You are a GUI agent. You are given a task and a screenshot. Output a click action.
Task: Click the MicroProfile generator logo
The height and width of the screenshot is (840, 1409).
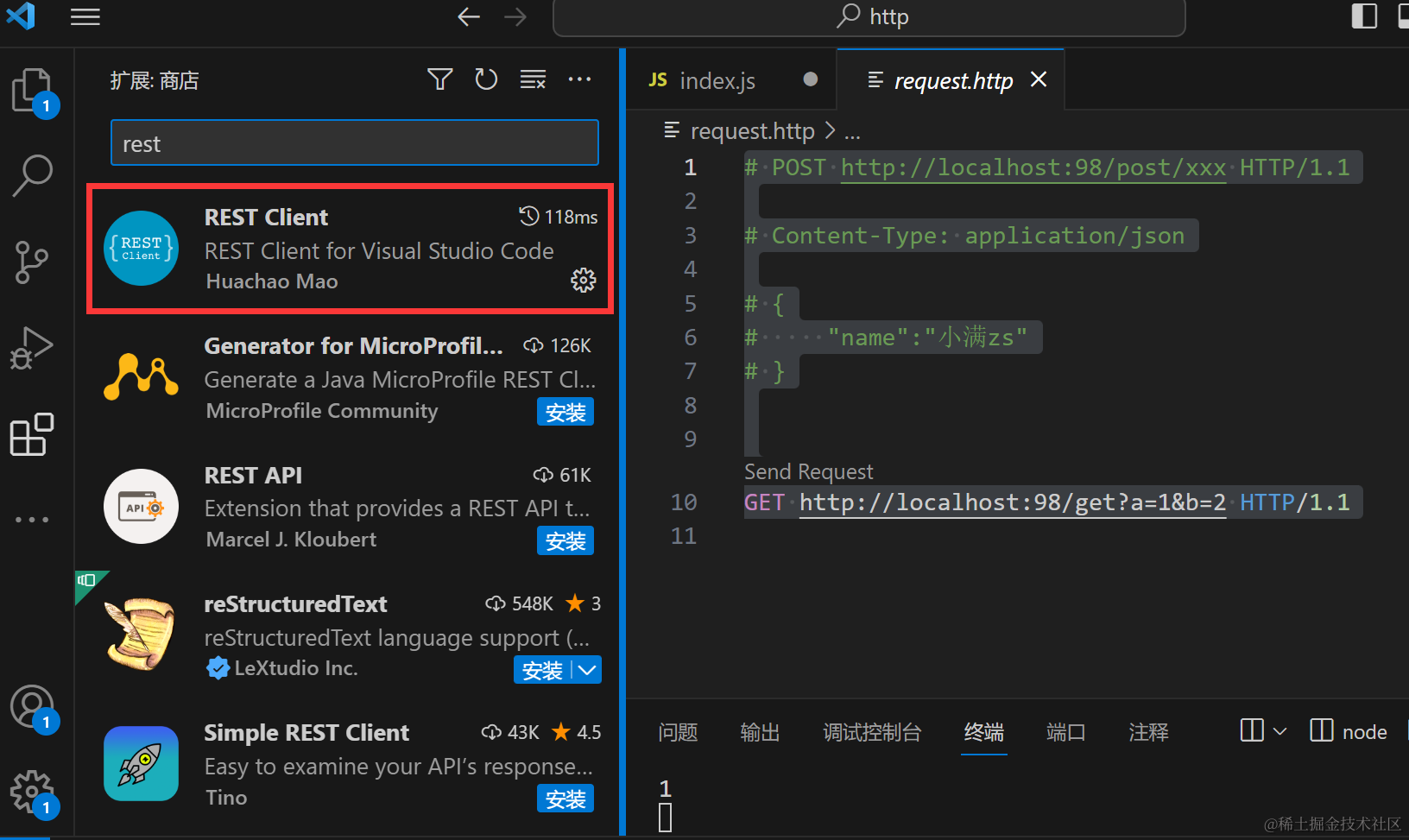click(x=142, y=376)
